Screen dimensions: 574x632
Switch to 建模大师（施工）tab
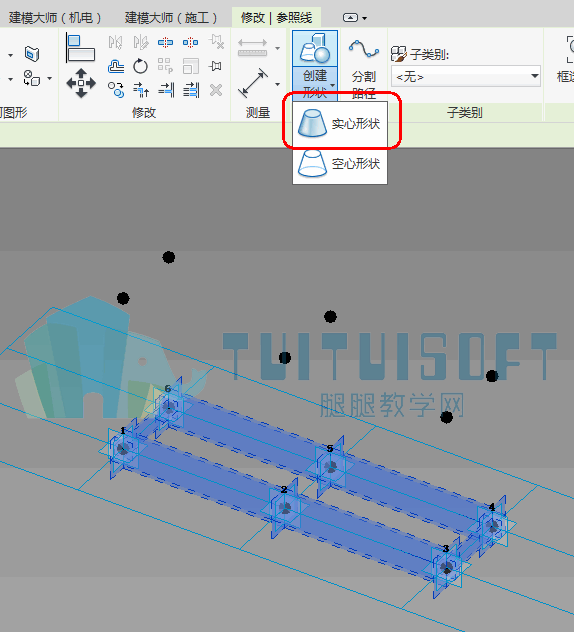click(x=171, y=18)
